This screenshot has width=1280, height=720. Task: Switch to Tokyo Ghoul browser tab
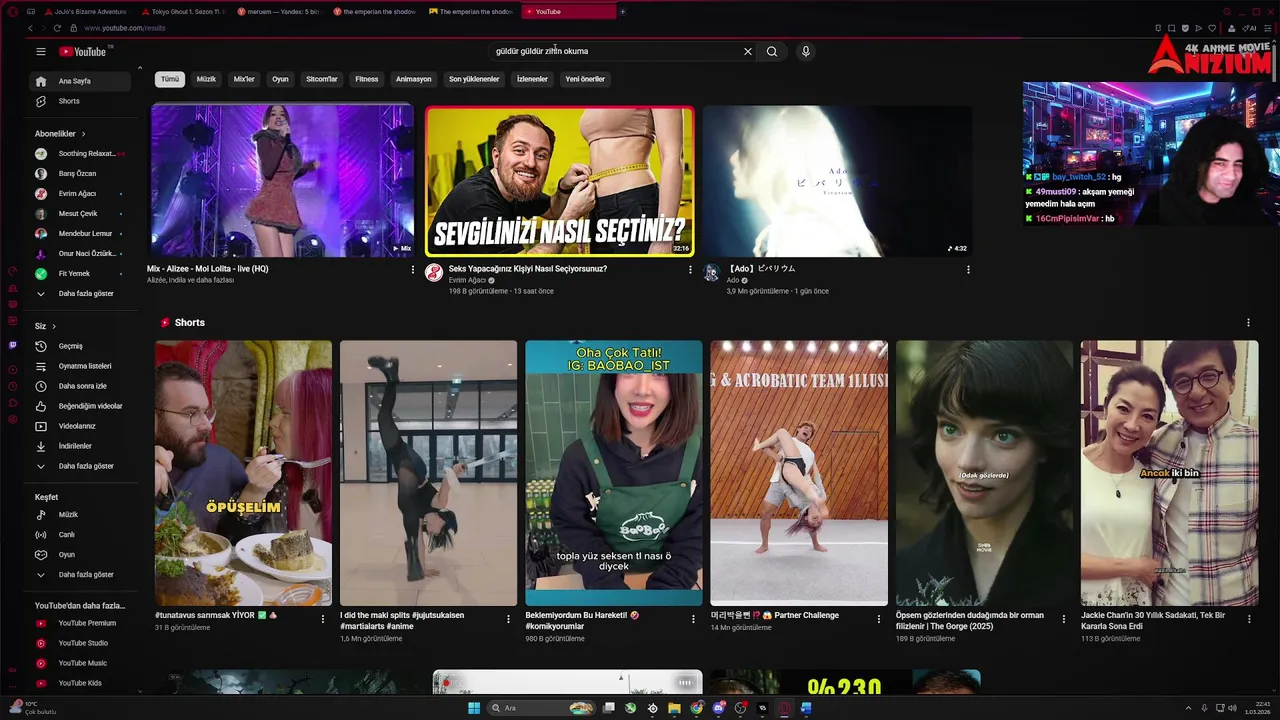pos(183,12)
